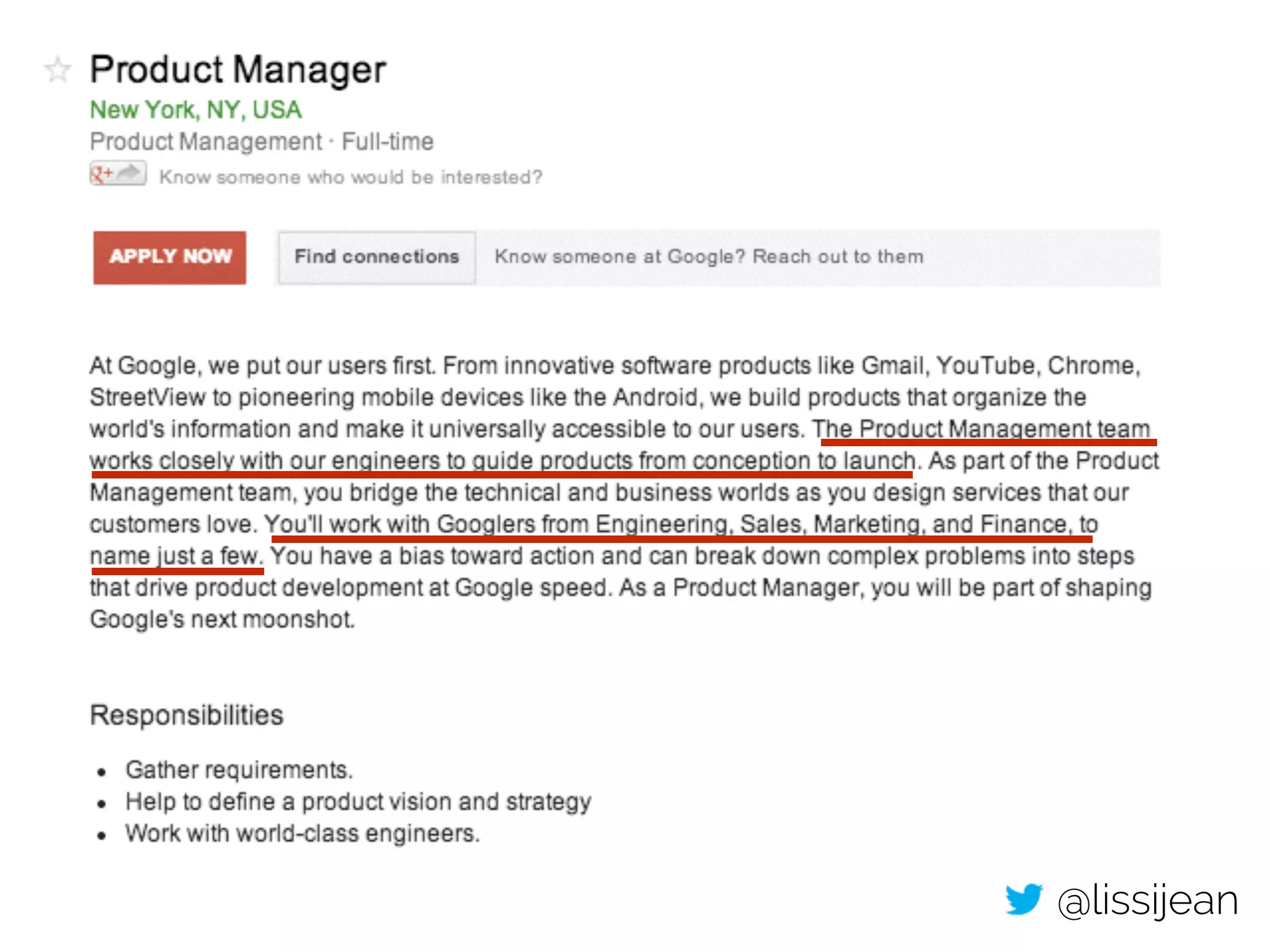Click Product Management category text
Viewport: 1270px width, 952px height.
(206, 142)
